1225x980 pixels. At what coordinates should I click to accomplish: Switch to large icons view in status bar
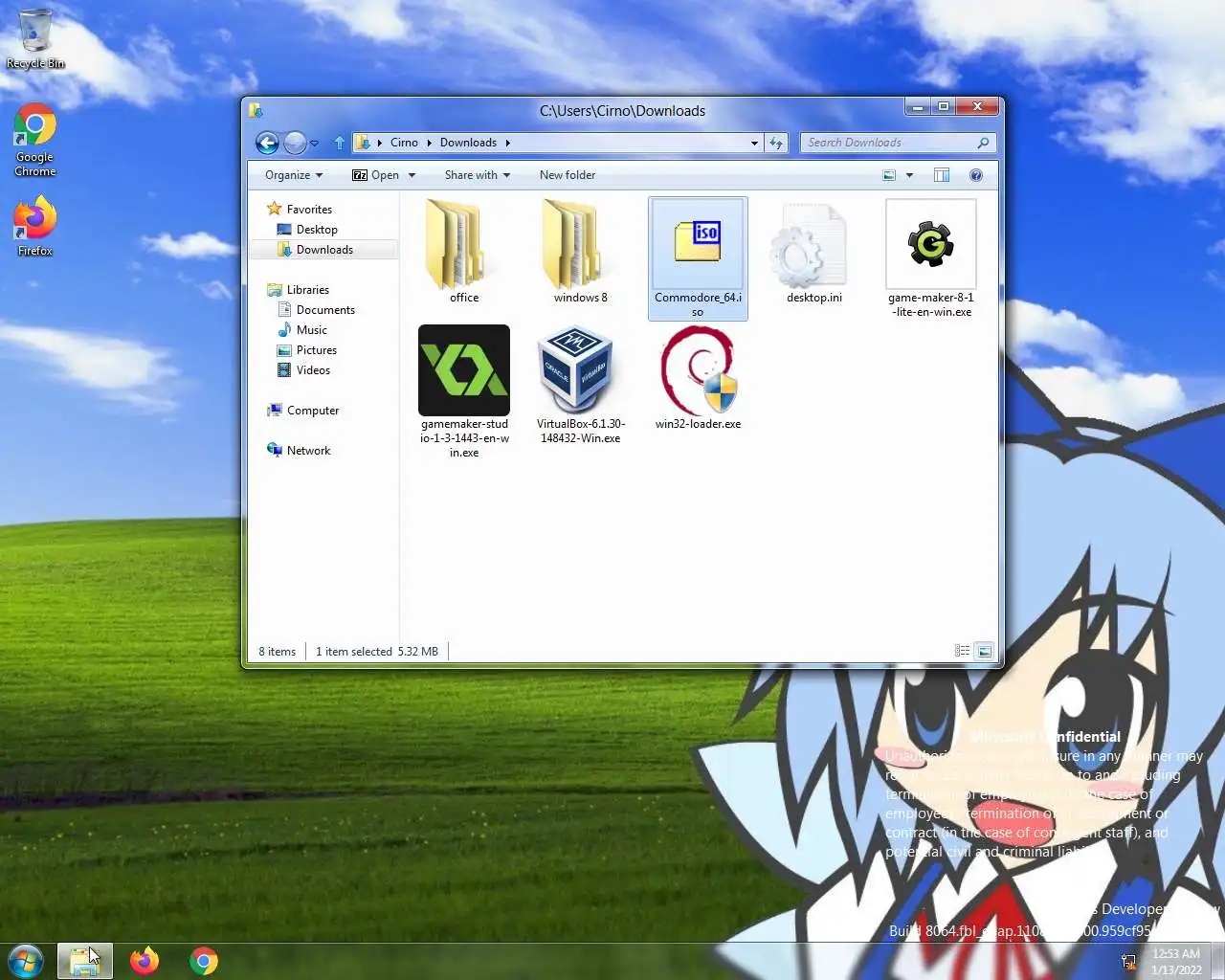click(984, 651)
